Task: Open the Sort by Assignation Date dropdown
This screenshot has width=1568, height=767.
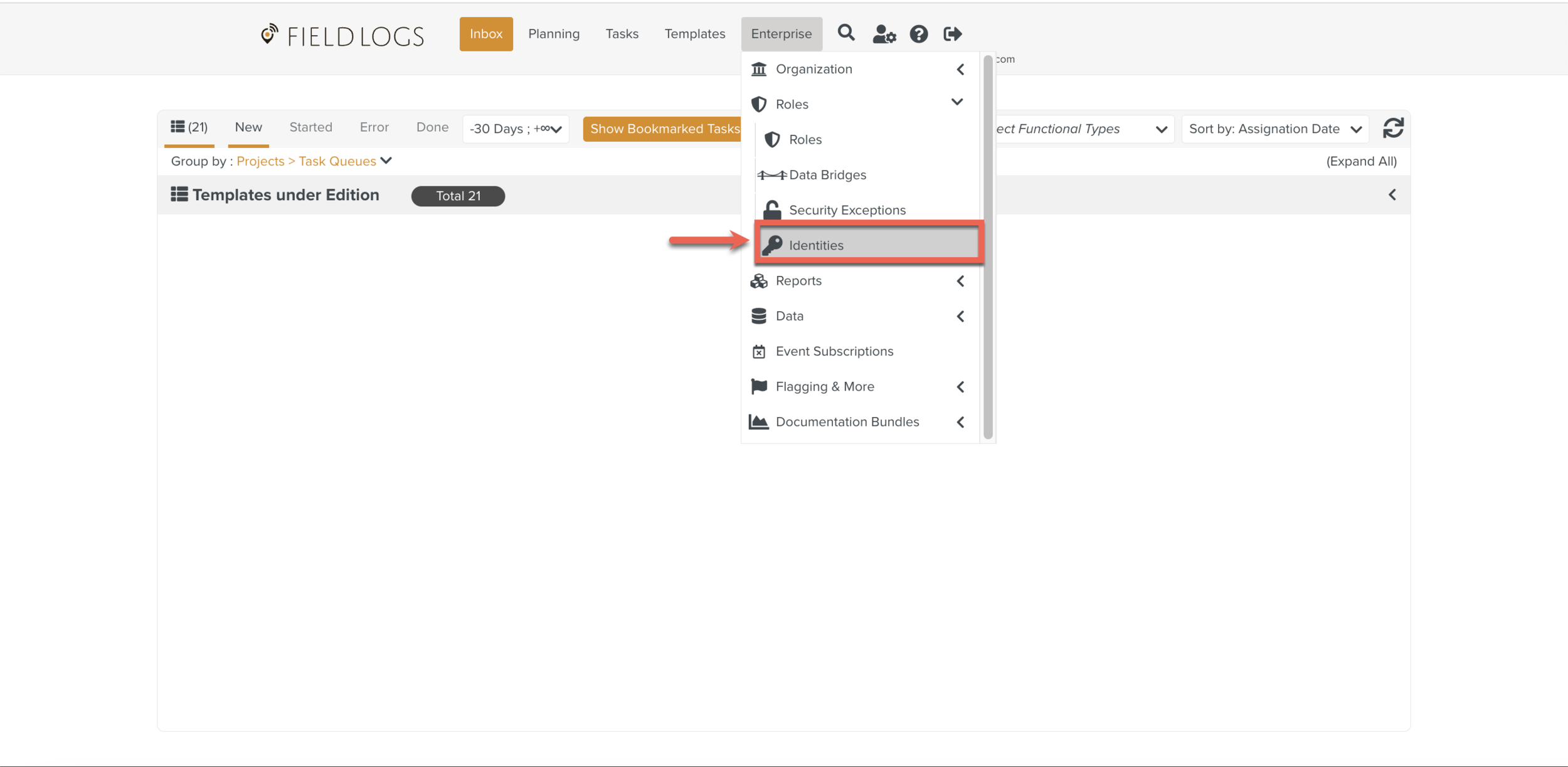Action: (x=1274, y=129)
